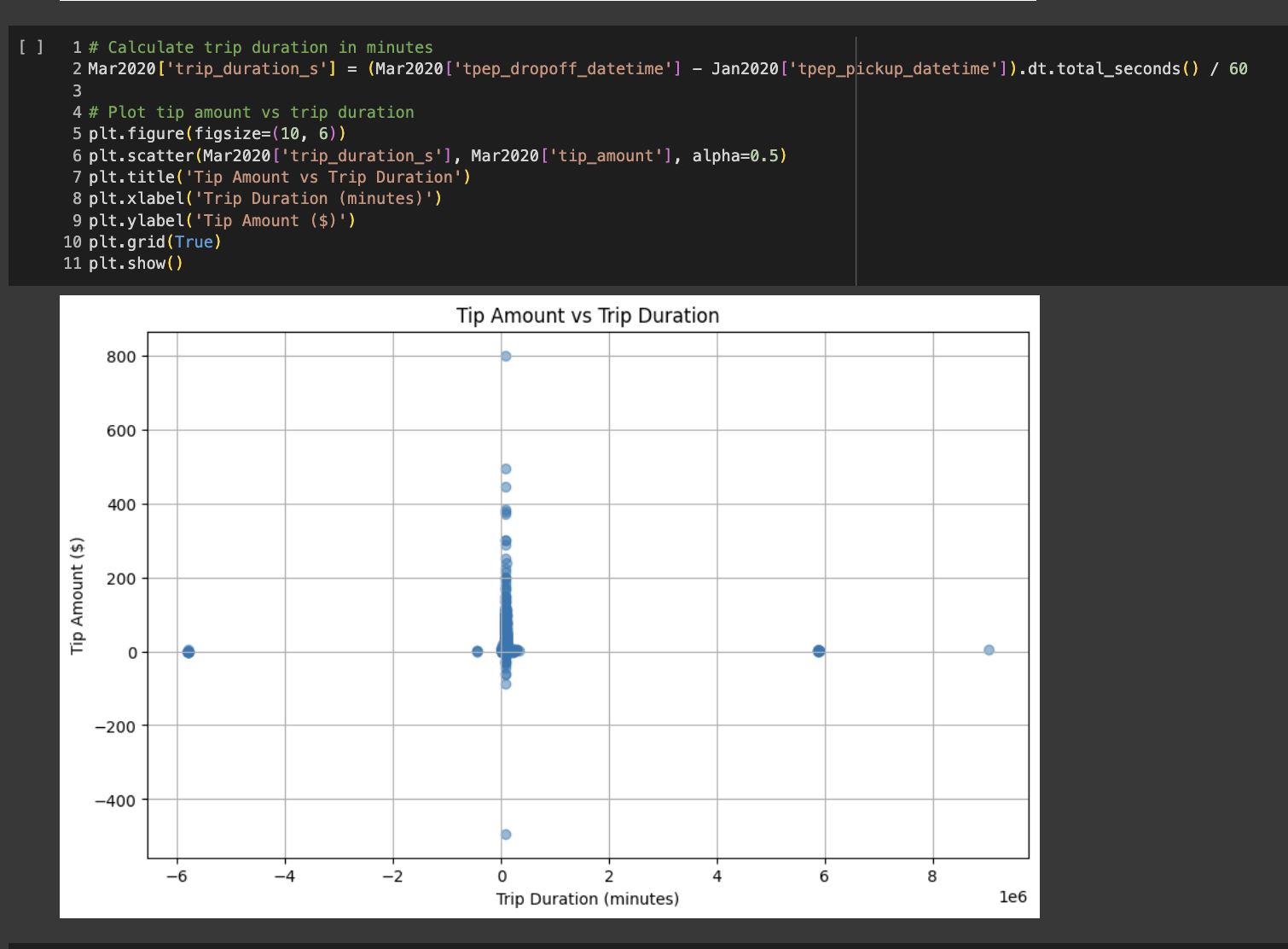Click the plt.title line of code
1288x949 pixels.
(x=279, y=178)
